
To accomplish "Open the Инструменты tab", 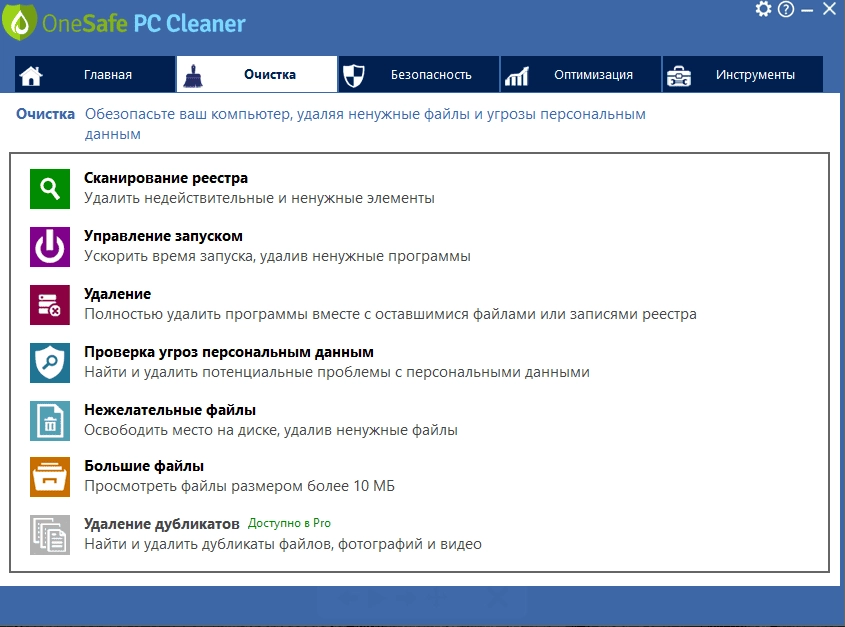I will (x=743, y=74).
